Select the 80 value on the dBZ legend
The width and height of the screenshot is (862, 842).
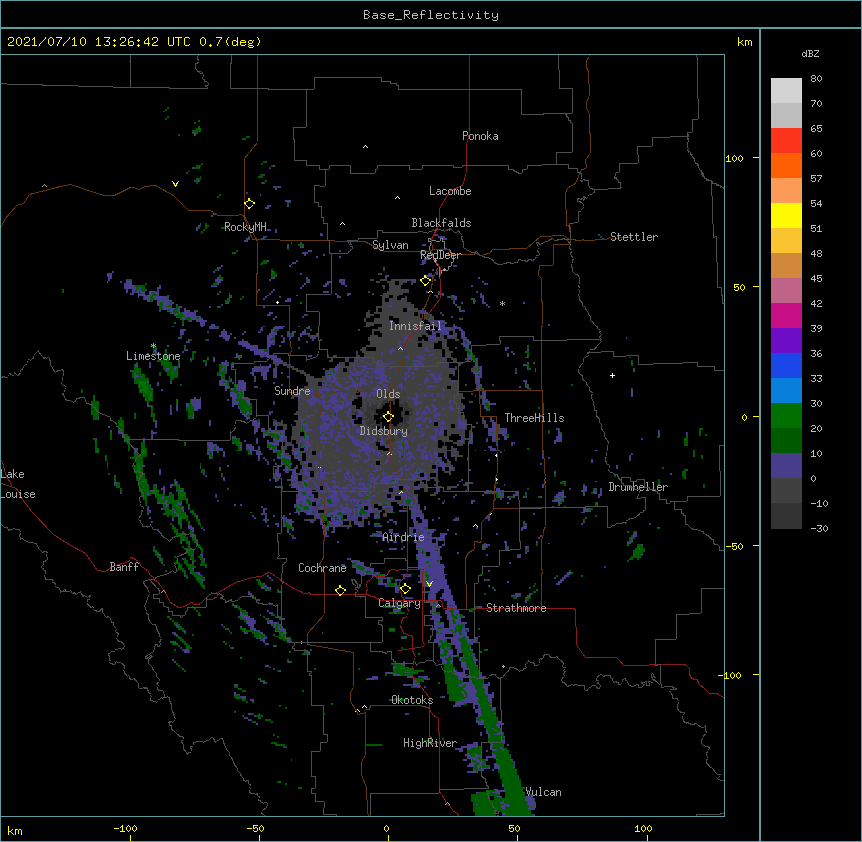[816, 79]
